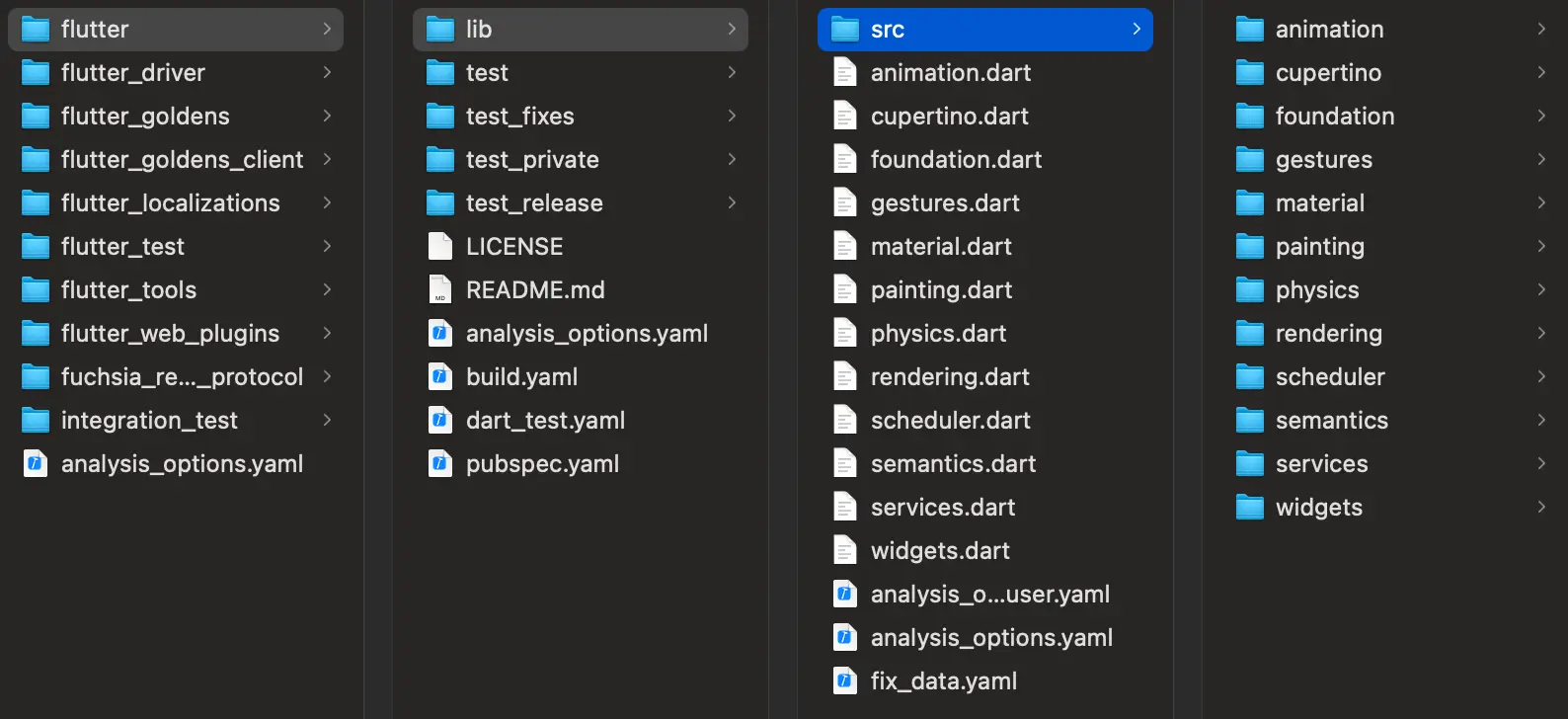Select cupertino.dart file name
The width and height of the screenshot is (1568, 719).
pos(949,117)
